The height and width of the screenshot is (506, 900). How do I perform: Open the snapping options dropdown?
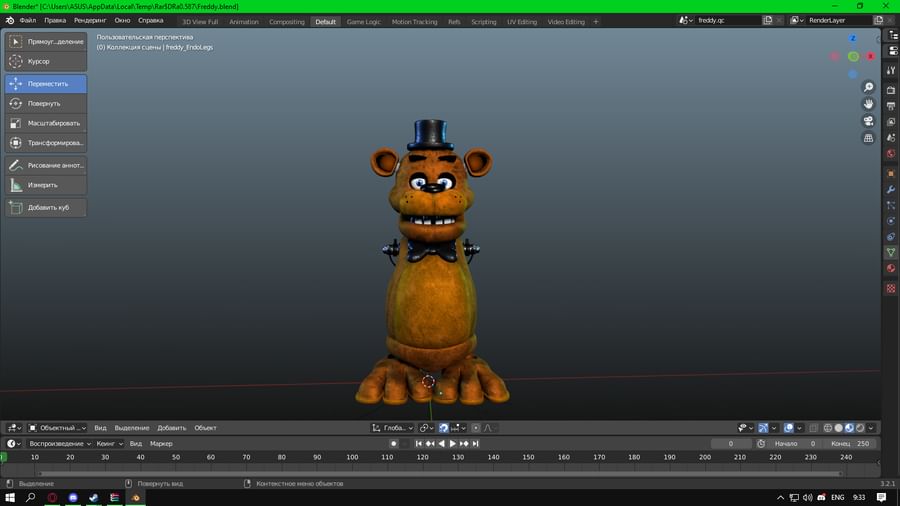(458, 428)
